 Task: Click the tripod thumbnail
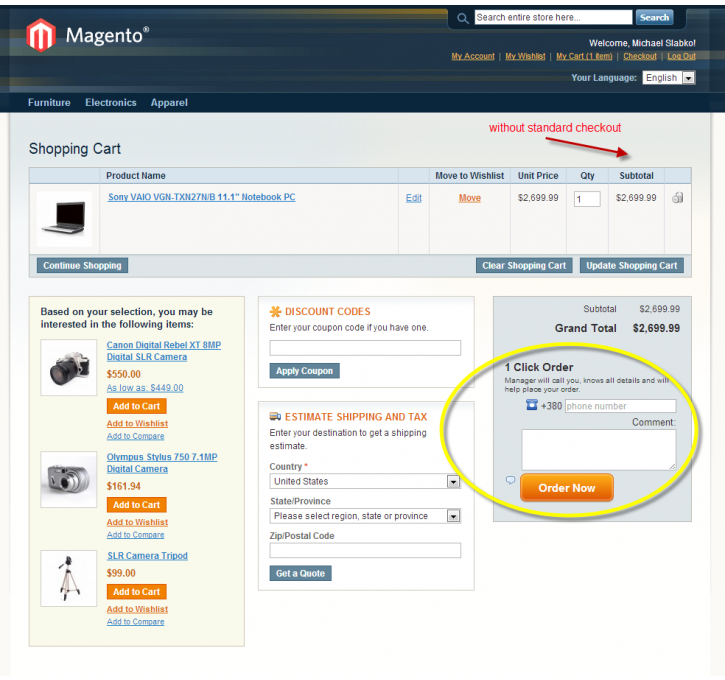point(68,578)
